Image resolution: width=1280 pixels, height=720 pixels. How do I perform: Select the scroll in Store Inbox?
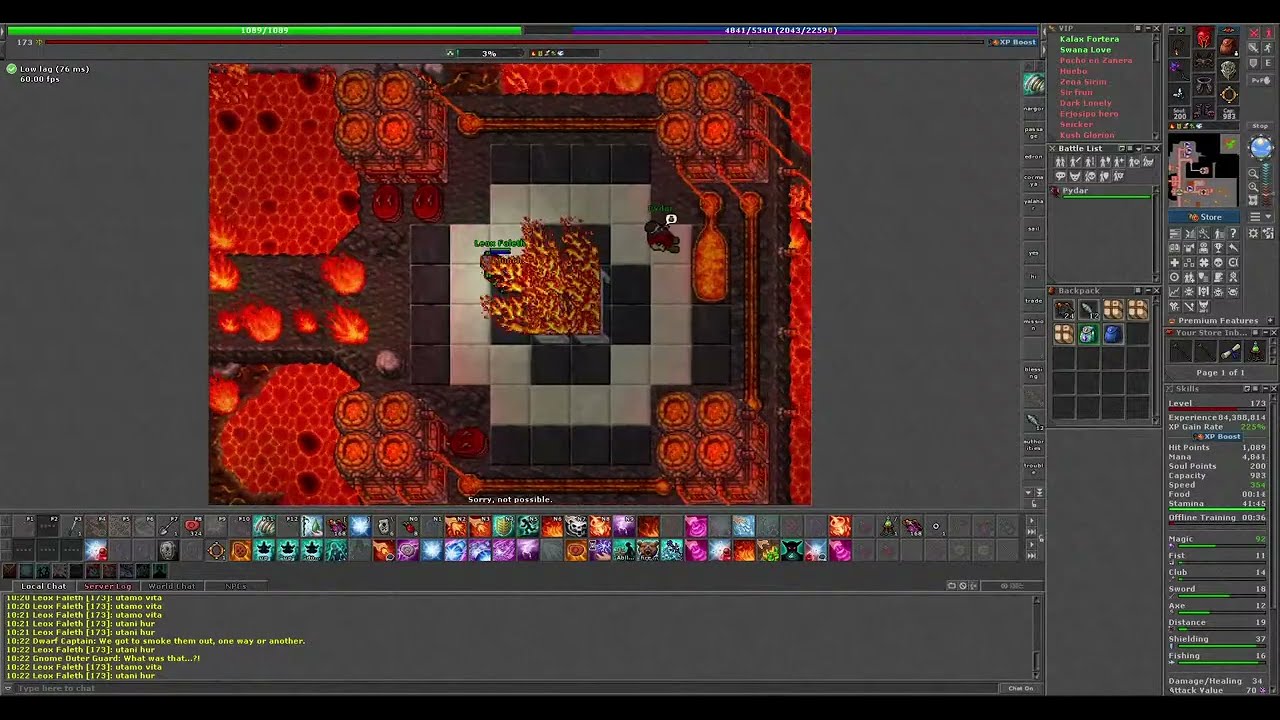point(1231,350)
